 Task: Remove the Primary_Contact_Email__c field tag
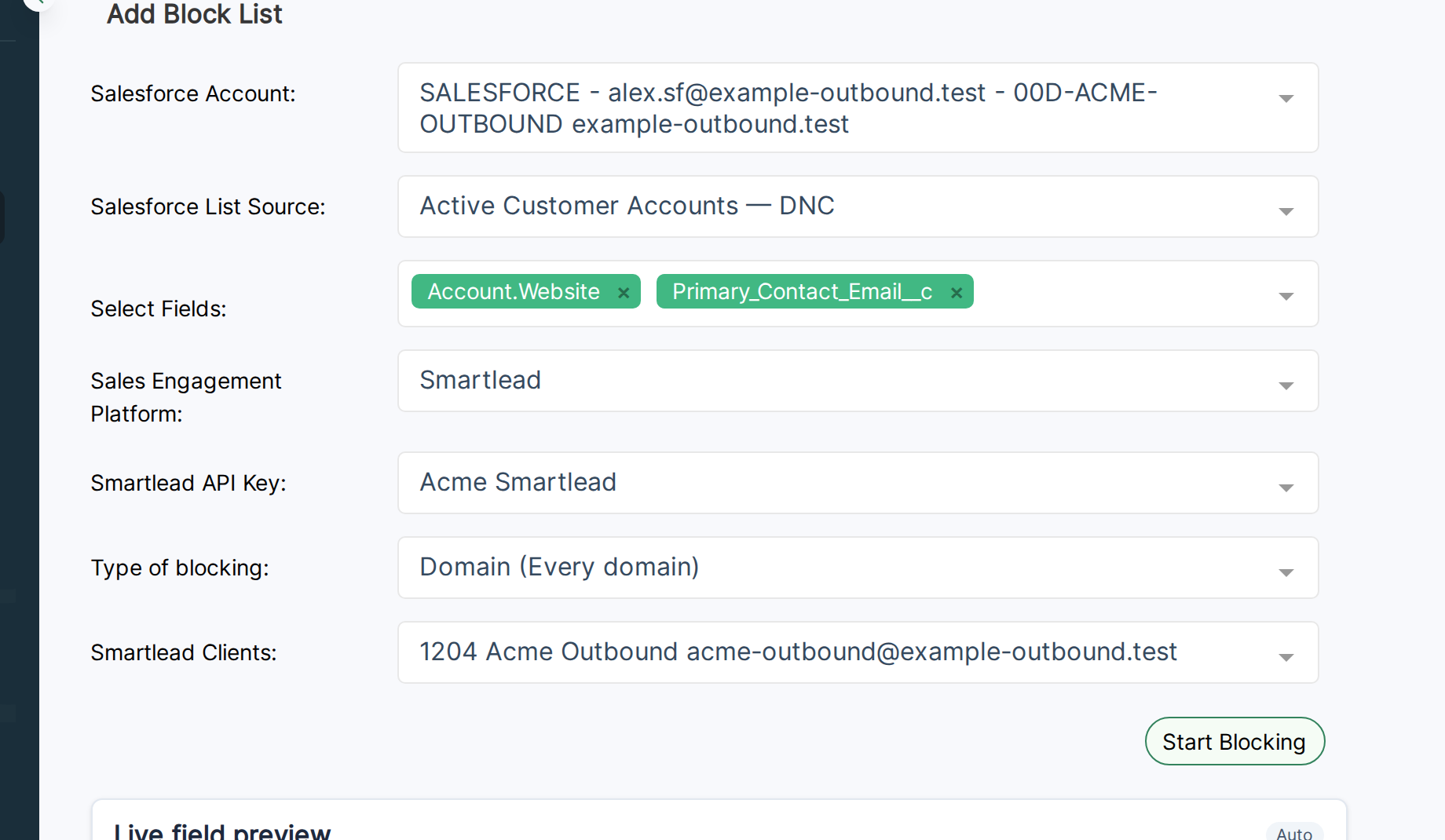pos(957,293)
